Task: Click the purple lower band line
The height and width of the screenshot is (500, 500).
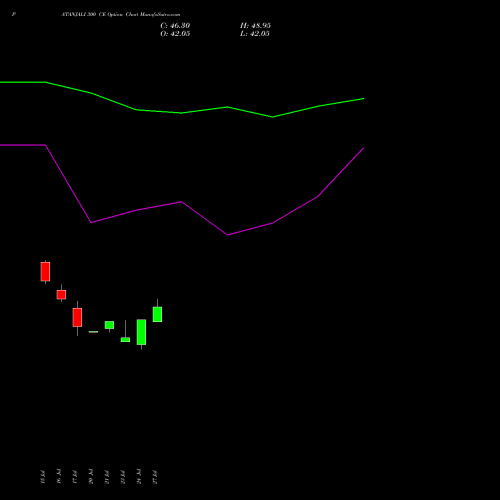Action: point(182,202)
